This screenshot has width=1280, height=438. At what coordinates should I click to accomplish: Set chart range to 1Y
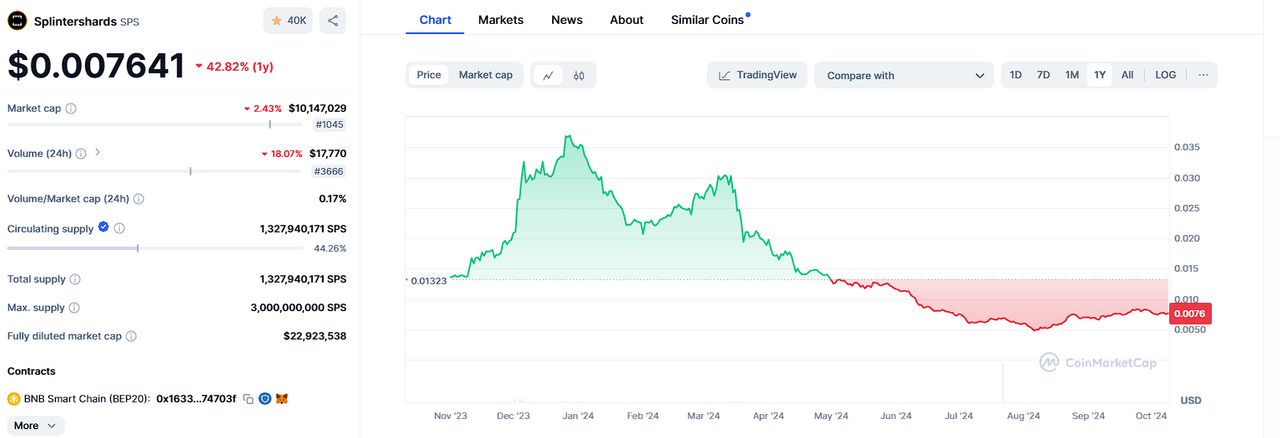[1100, 75]
